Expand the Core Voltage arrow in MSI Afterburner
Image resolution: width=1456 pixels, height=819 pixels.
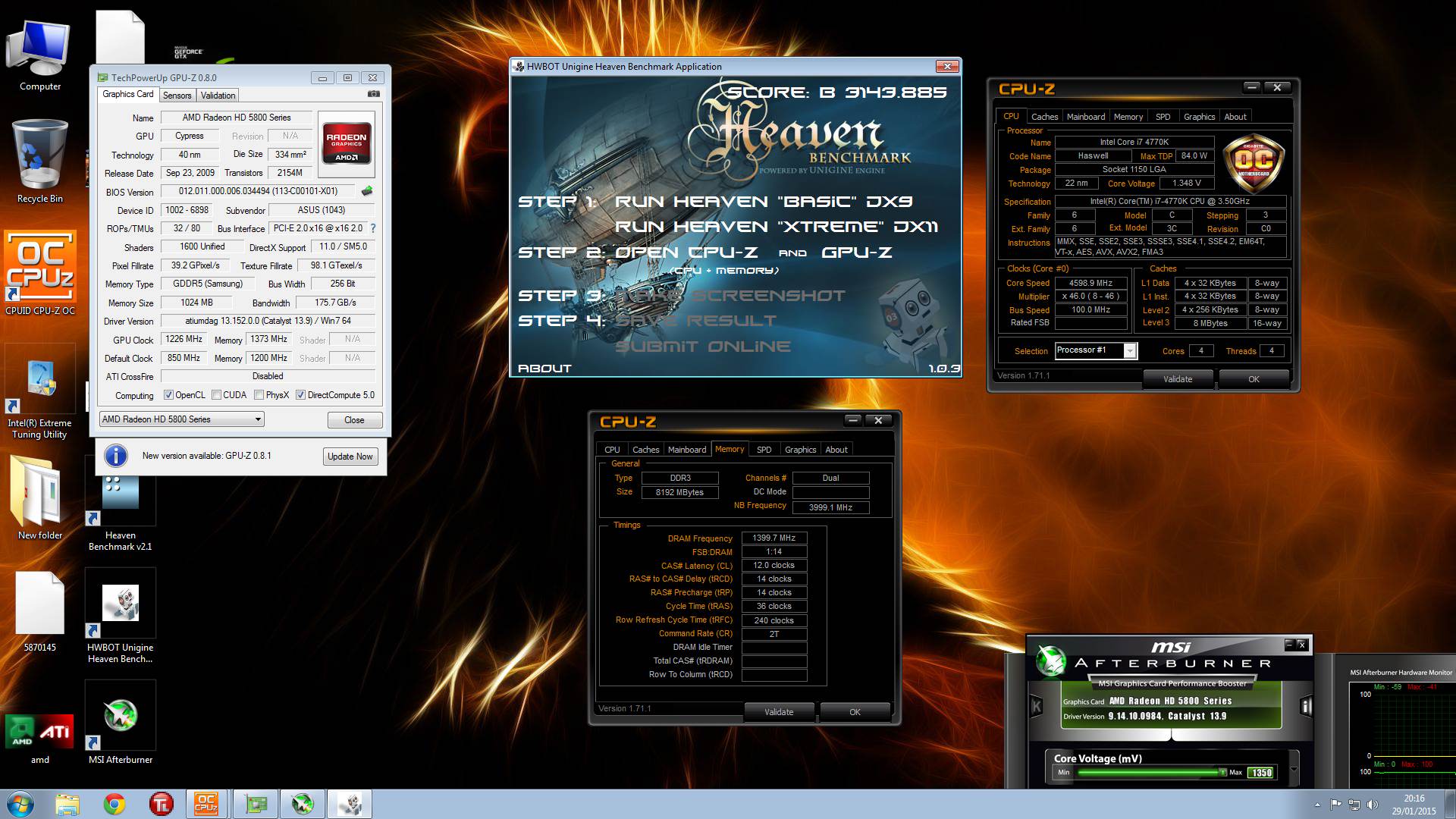point(1294,771)
